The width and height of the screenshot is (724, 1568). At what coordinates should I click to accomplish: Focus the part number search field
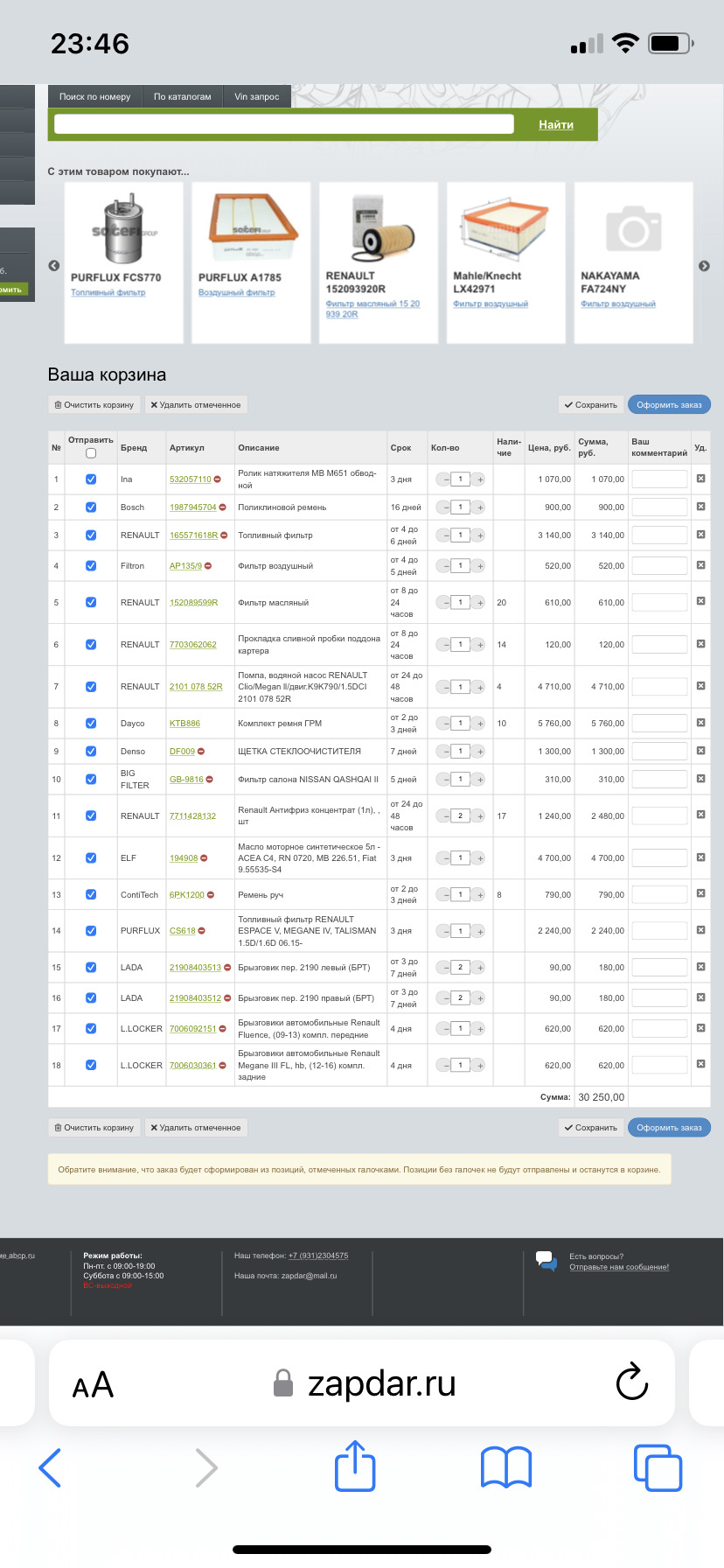click(284, 124)
